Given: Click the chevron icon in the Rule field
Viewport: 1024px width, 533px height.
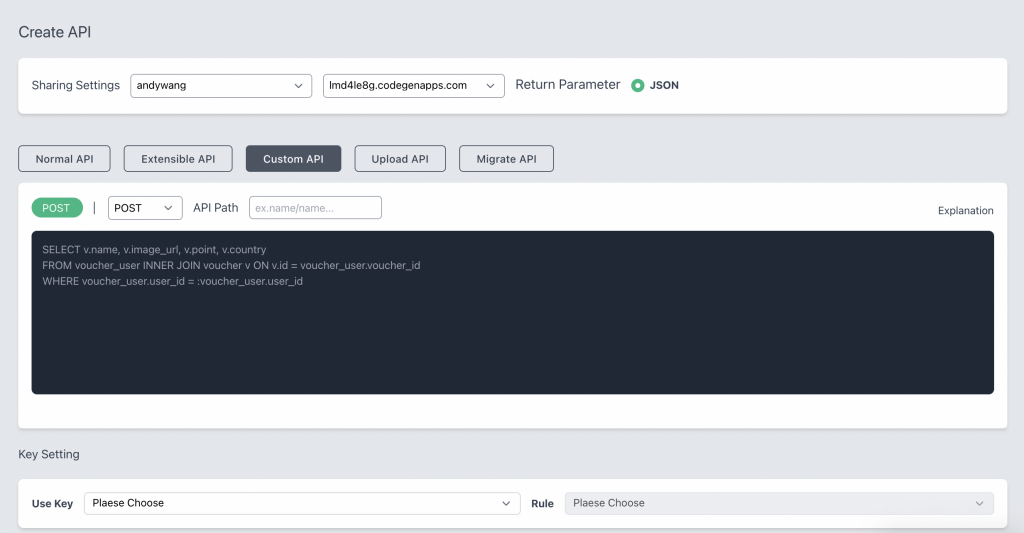Looking at the screenshot, I should pos(979,503).
